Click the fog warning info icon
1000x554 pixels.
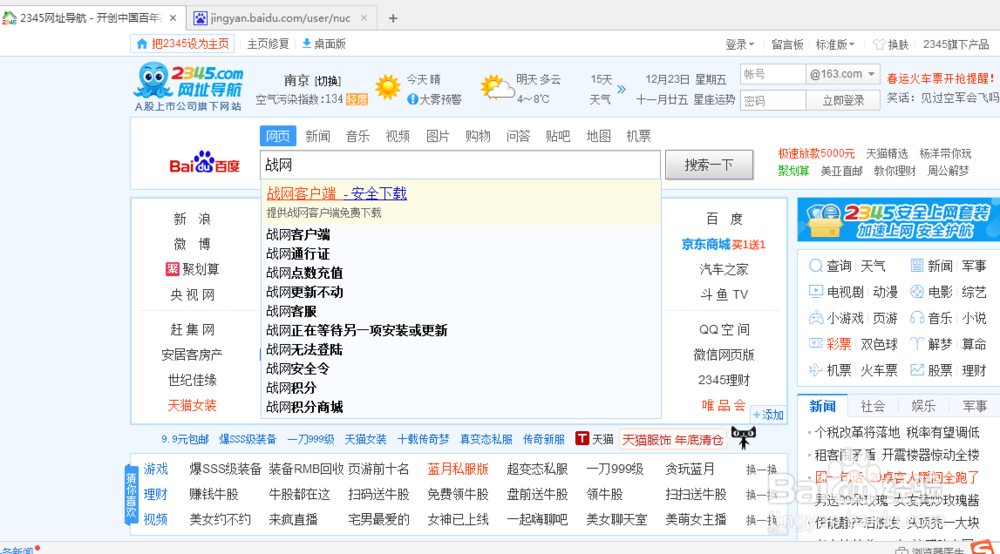click(x=412, y=99)
